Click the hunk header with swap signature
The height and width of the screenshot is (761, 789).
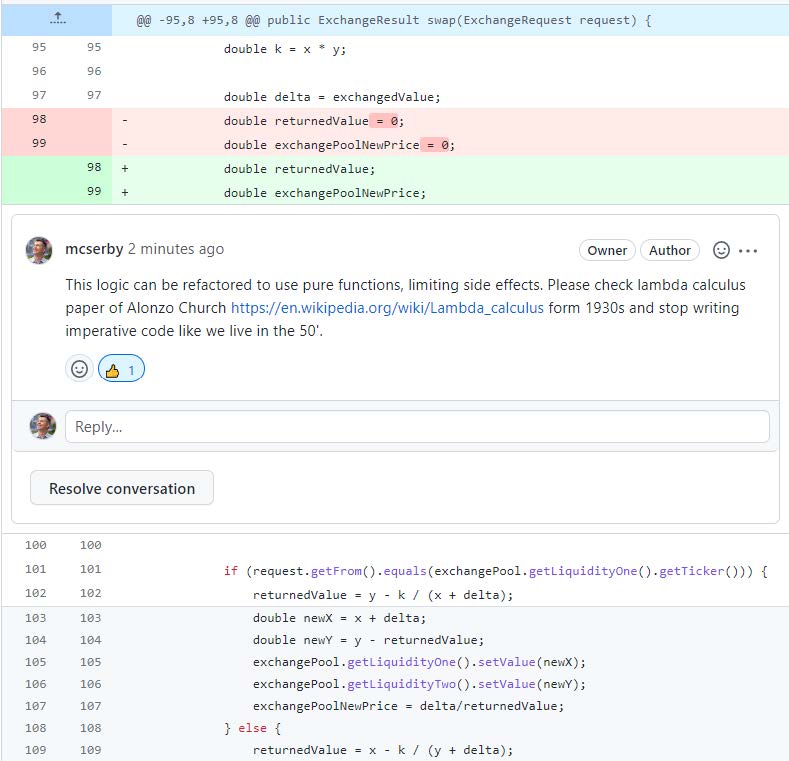394,20
